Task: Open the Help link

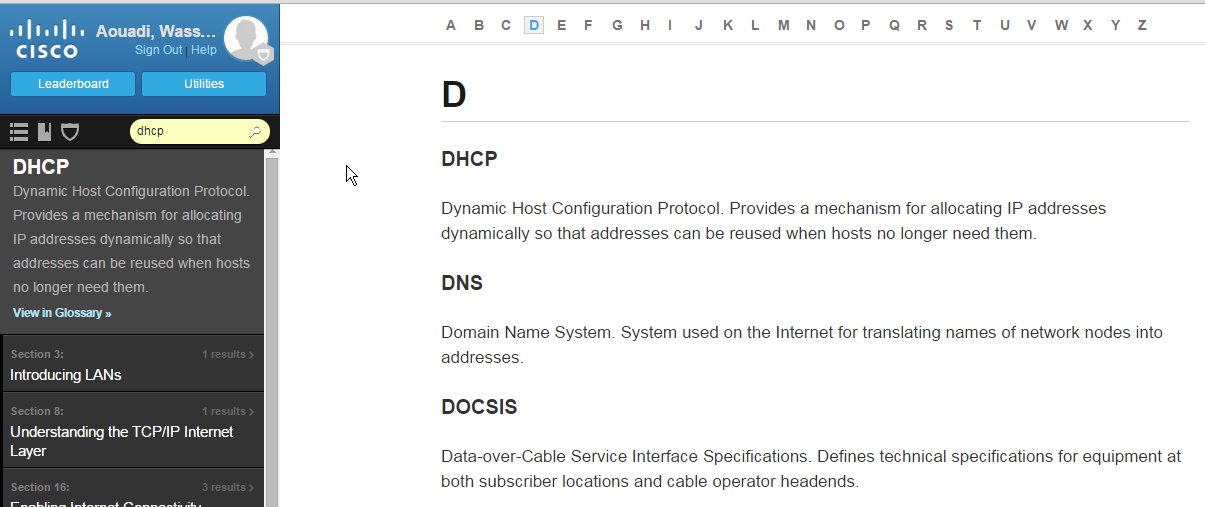Action: click(204, 50)
